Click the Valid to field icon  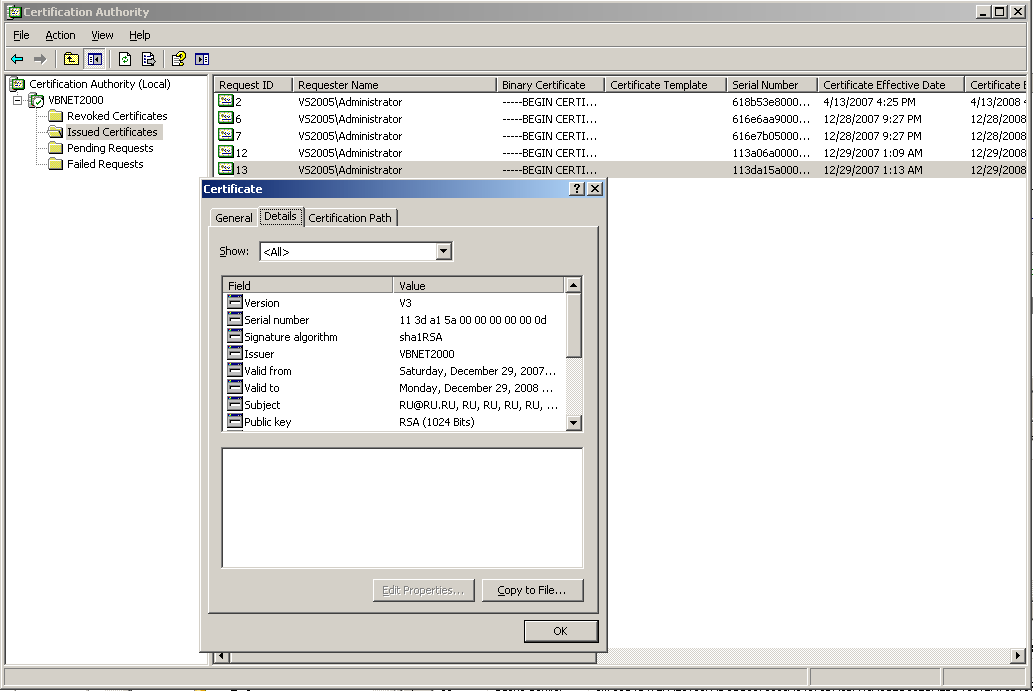(235, 388)
